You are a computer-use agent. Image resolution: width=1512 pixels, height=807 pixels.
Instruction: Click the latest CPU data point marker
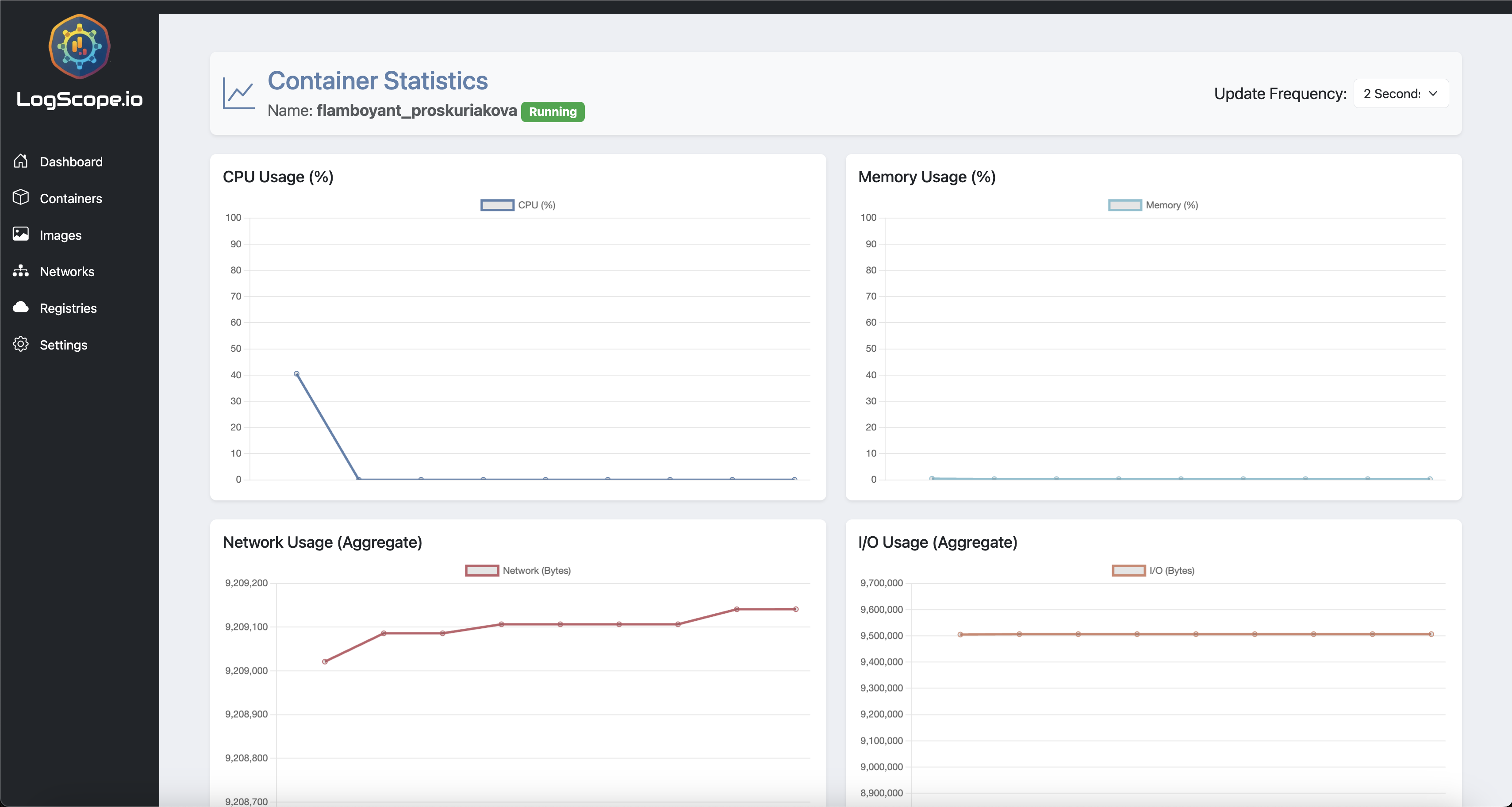(x=795, y=478)
